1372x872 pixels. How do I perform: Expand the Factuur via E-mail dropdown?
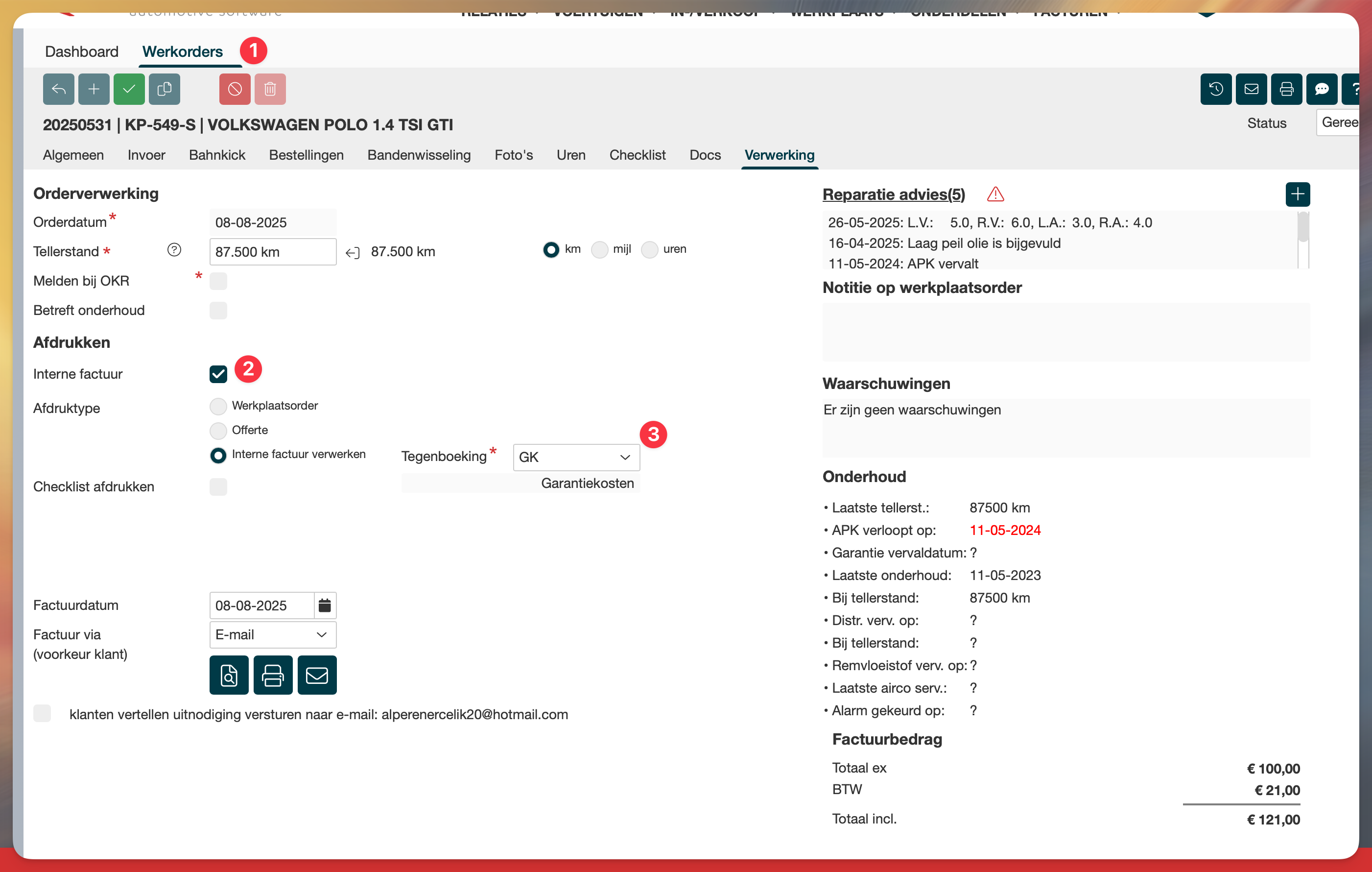(x=272, y=635)
